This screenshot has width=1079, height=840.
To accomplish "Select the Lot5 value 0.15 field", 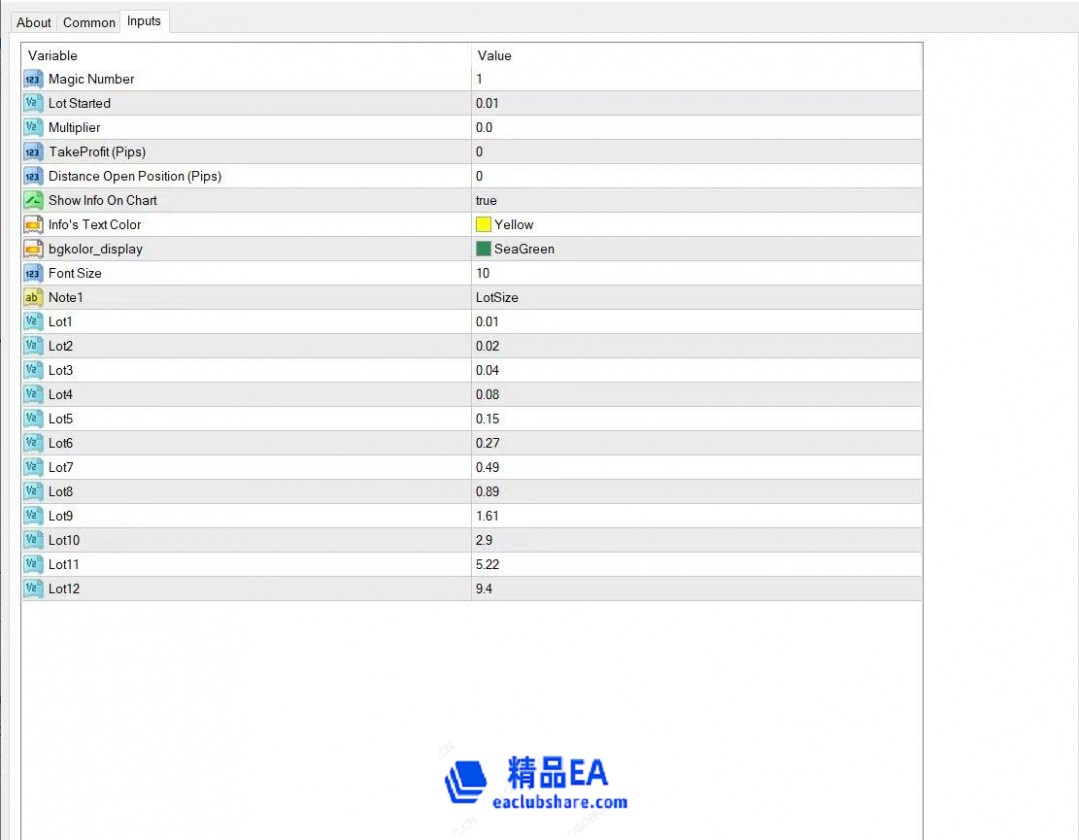I will (x=696, y=419).
